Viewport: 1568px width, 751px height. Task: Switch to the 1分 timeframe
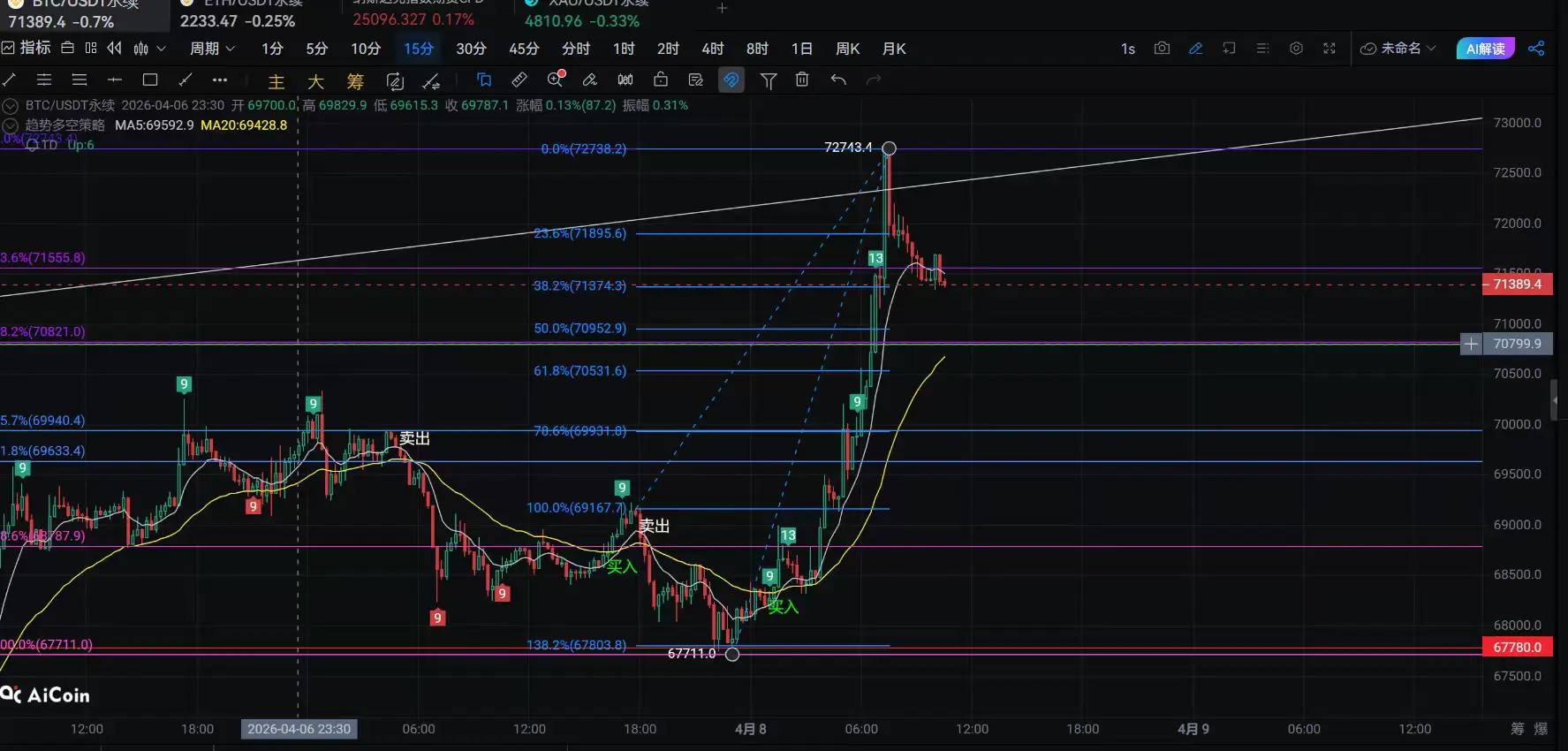point(272,49)
